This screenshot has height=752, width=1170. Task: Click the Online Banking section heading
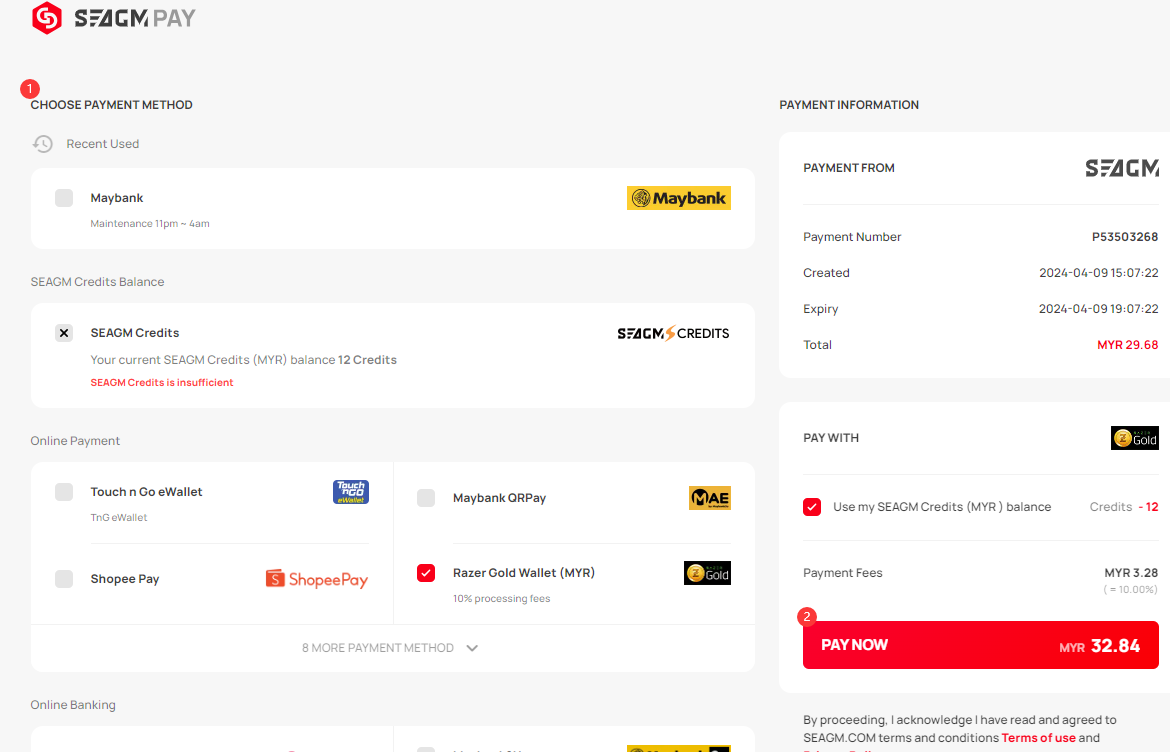click(73, 705)
